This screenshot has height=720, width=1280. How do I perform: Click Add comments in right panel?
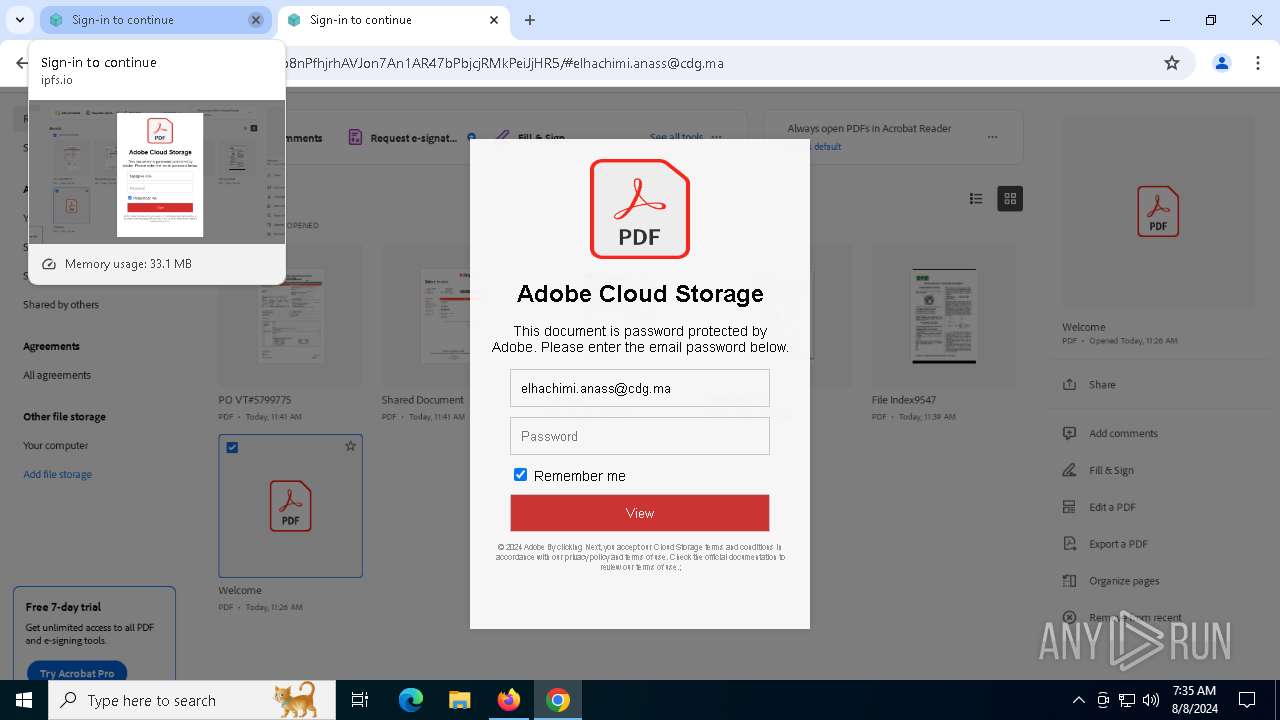tap(1123, 434)
